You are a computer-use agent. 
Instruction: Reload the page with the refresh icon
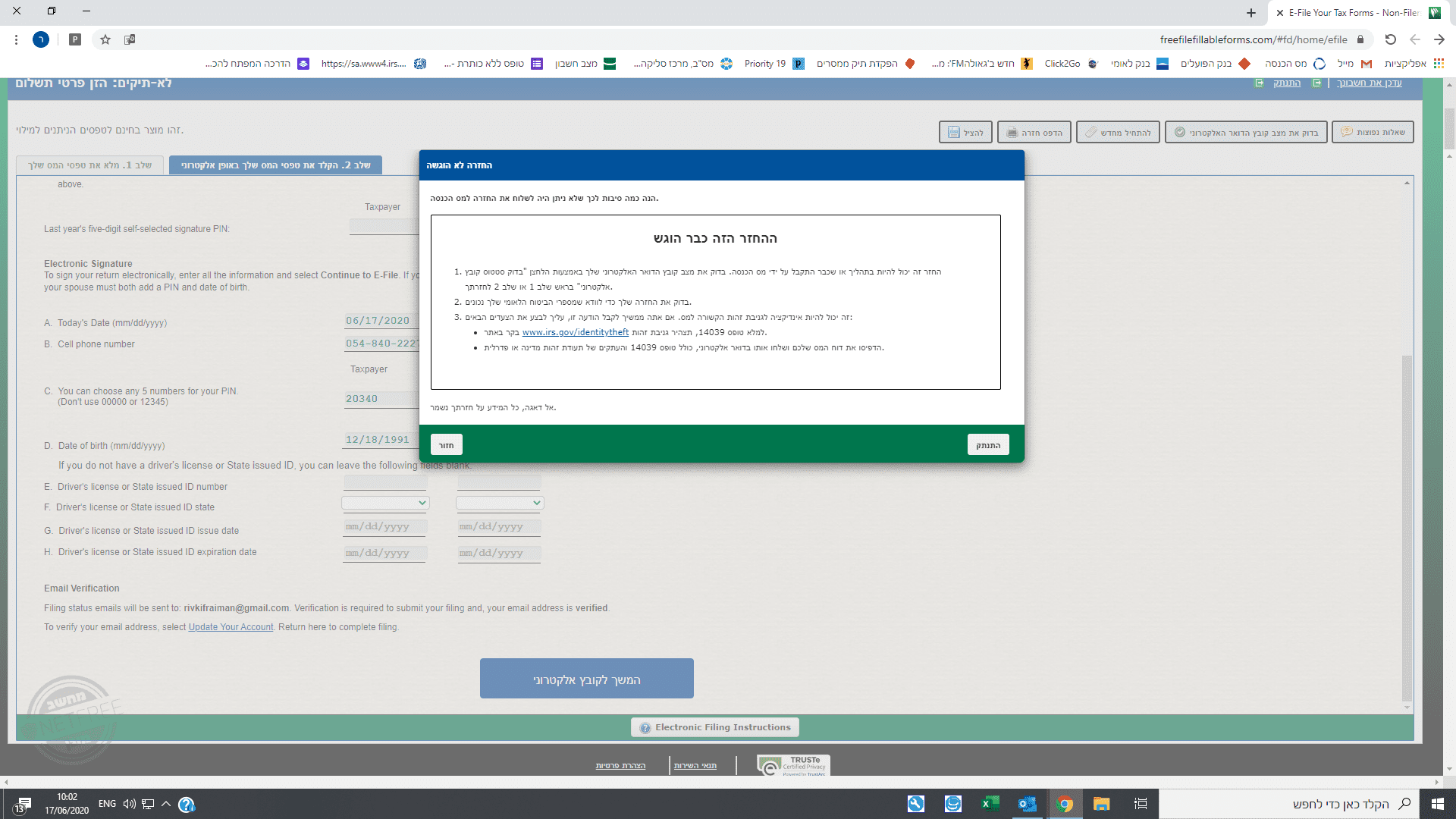[x=1390, y=39]
